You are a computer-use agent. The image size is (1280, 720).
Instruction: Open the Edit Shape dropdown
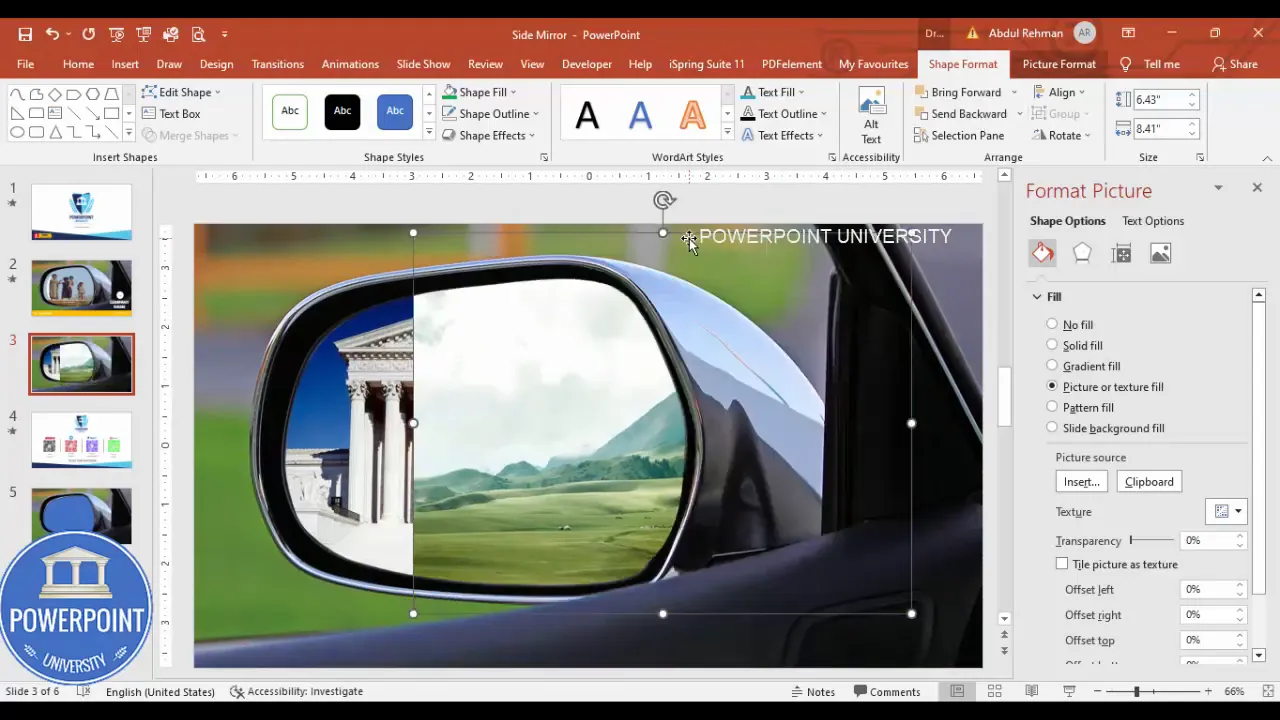click(x=181, y=92)
